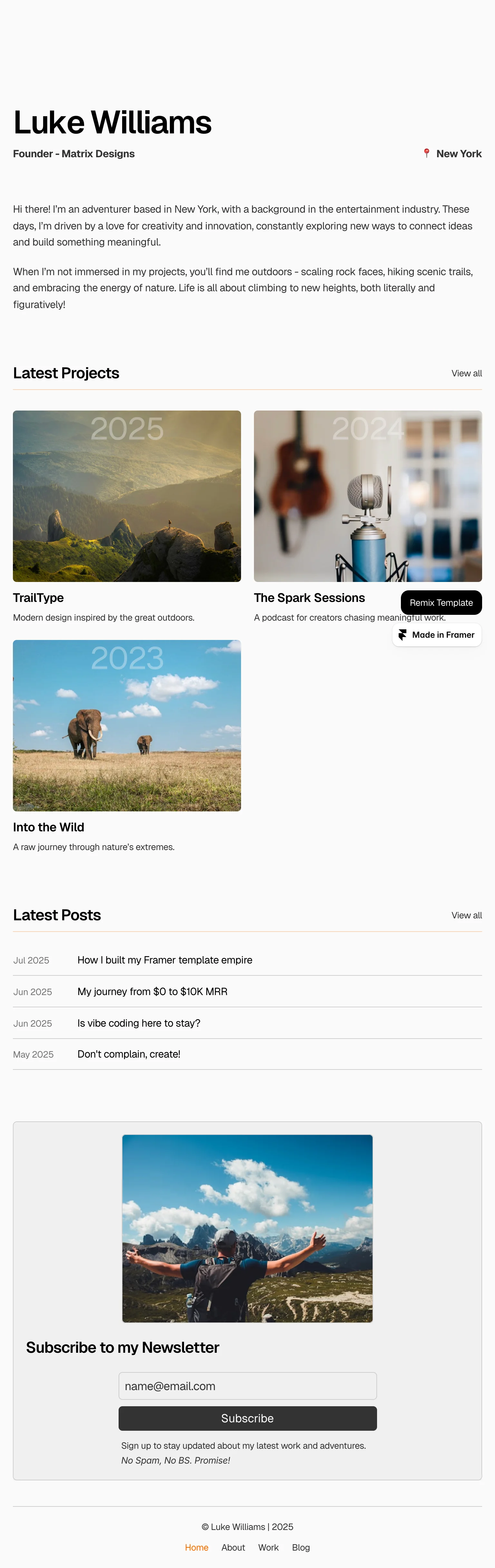The height and width of the screenshot is (1568, 495).
Task: Click the hiker newsletter photo
Action: point(247,1228)
